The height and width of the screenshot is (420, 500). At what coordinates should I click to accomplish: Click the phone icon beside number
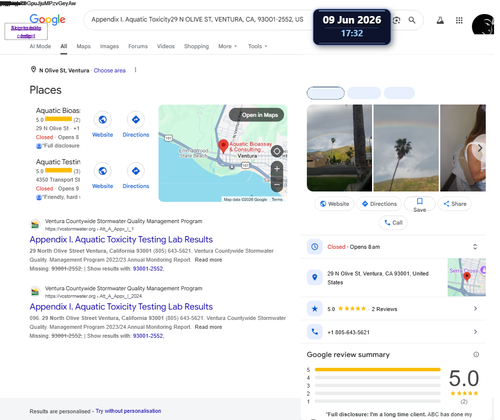click(315, 332)
